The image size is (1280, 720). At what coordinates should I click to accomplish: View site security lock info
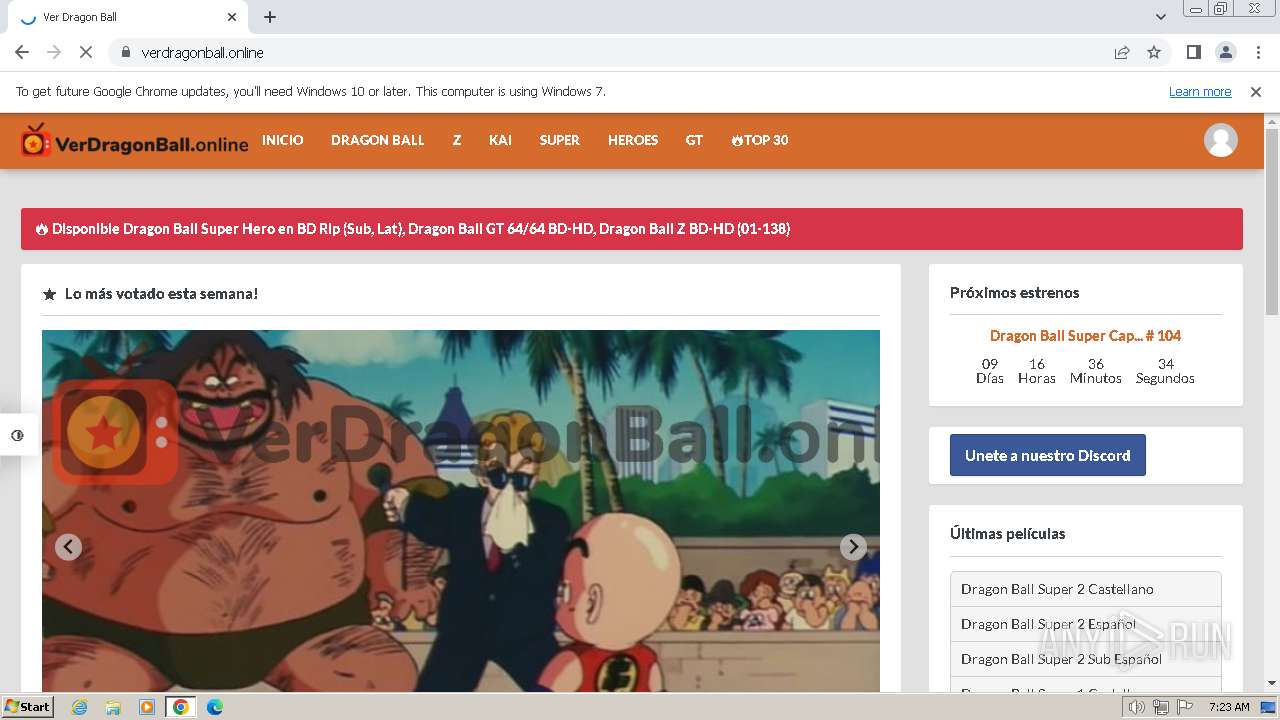tap(125, 52)
